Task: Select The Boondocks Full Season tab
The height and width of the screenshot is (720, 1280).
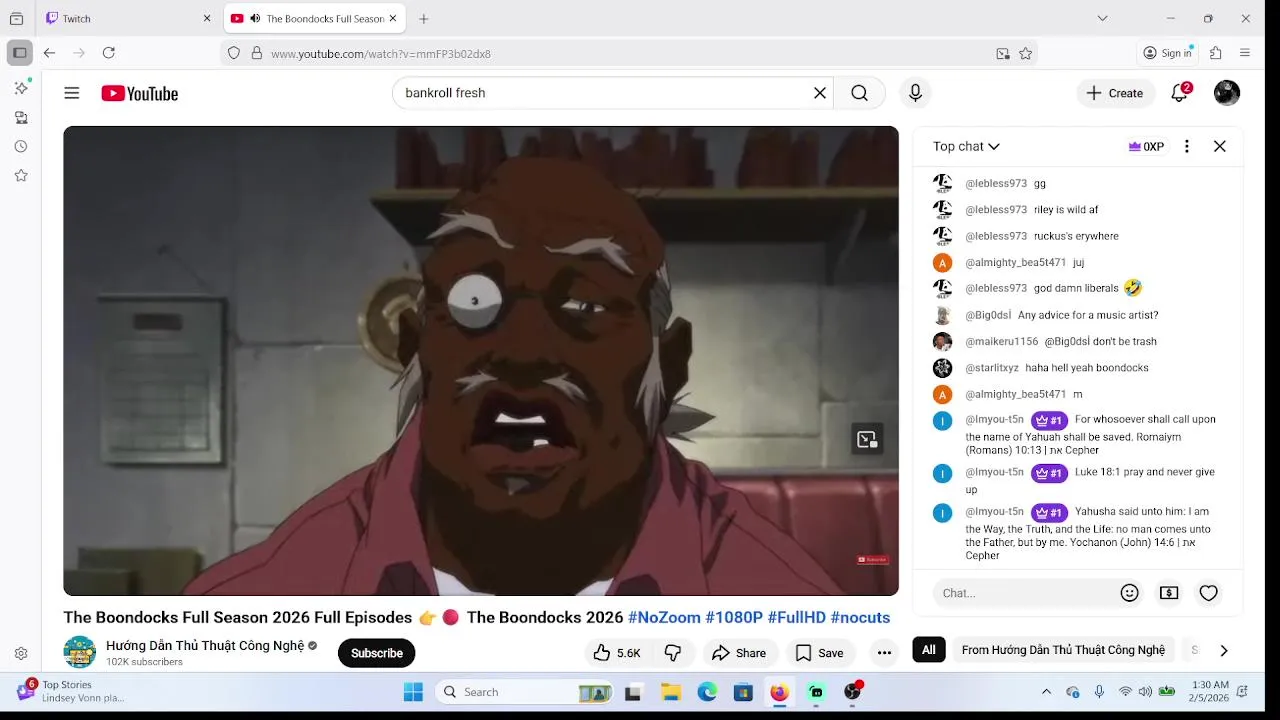Action: (x=316, y=18)
